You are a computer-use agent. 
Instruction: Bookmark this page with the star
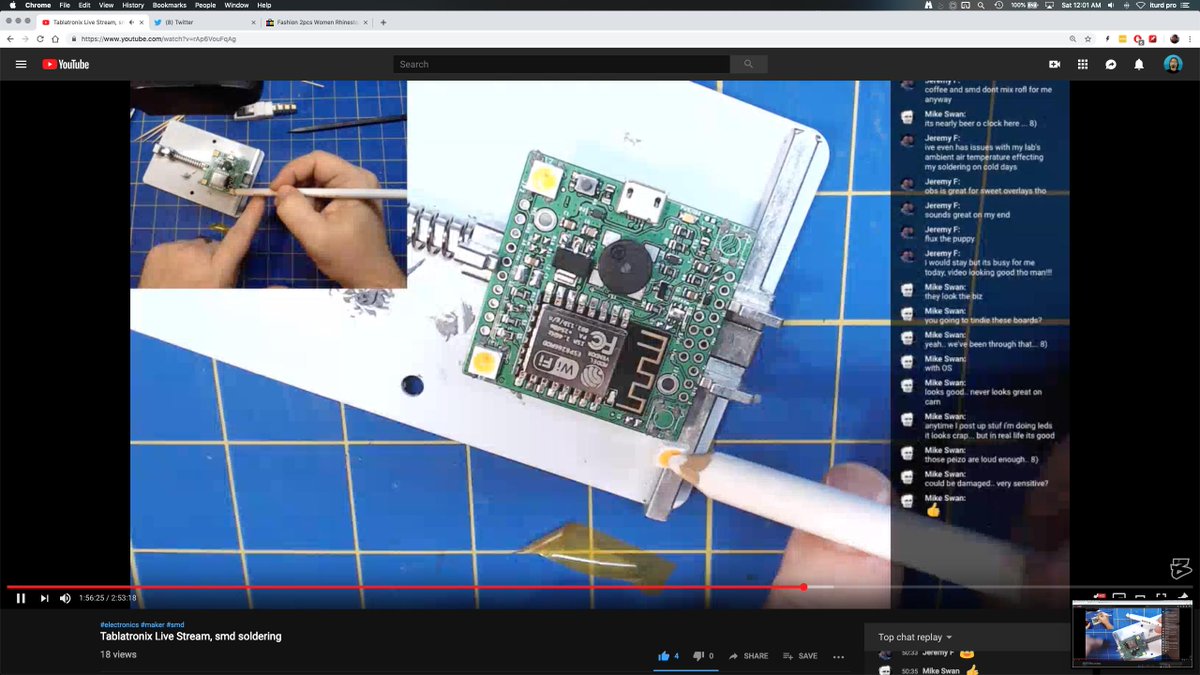tap(1088, 39)
